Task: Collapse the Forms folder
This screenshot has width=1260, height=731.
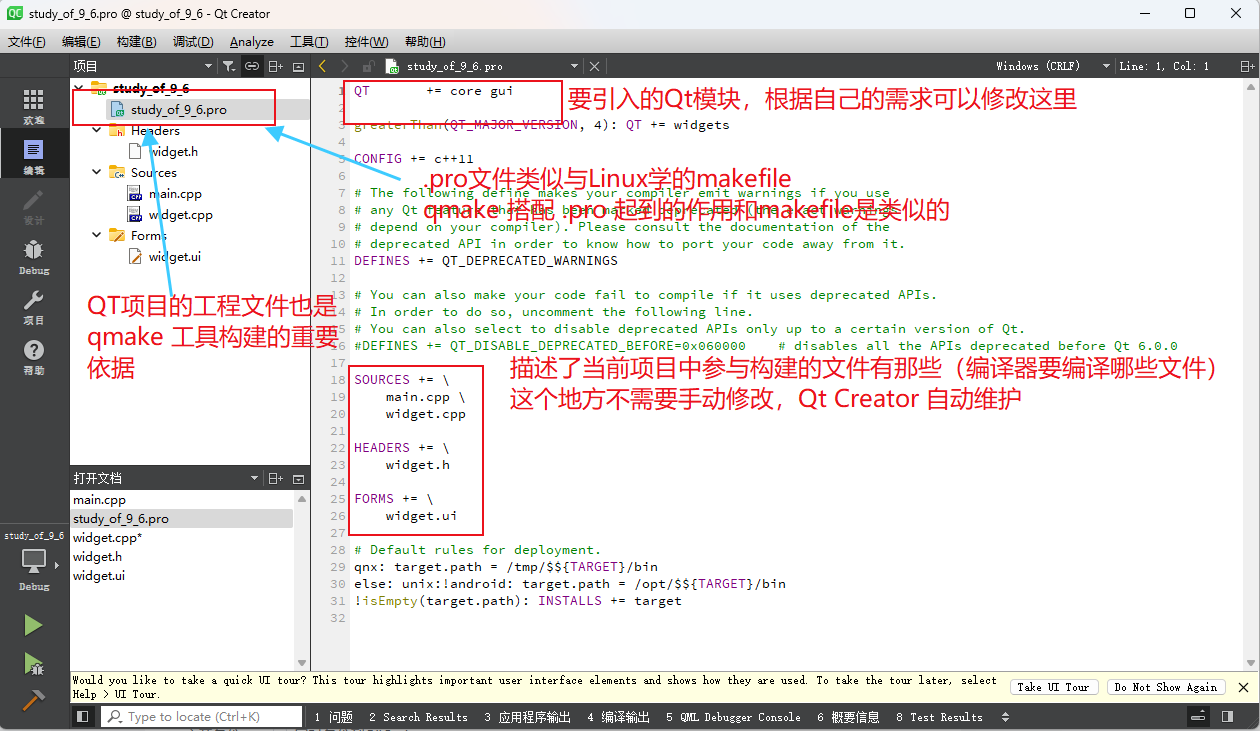Action: click(97, 236)
